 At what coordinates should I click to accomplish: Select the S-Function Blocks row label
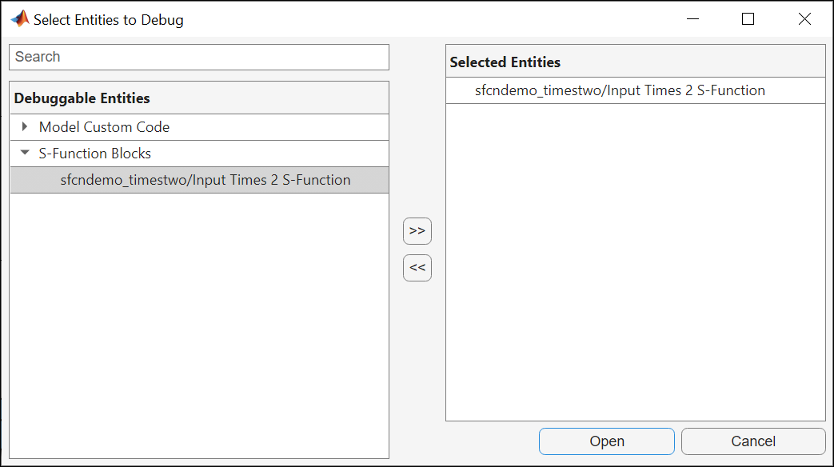point(95,154)
